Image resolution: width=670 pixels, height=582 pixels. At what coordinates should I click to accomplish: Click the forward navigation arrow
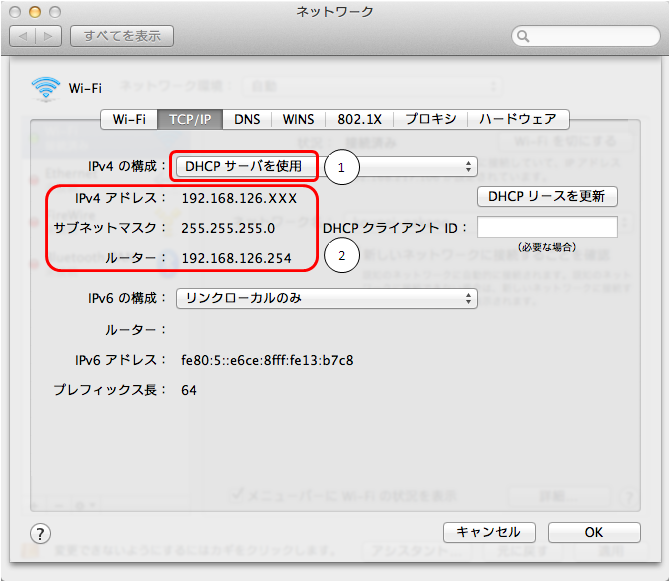point(48,36)
